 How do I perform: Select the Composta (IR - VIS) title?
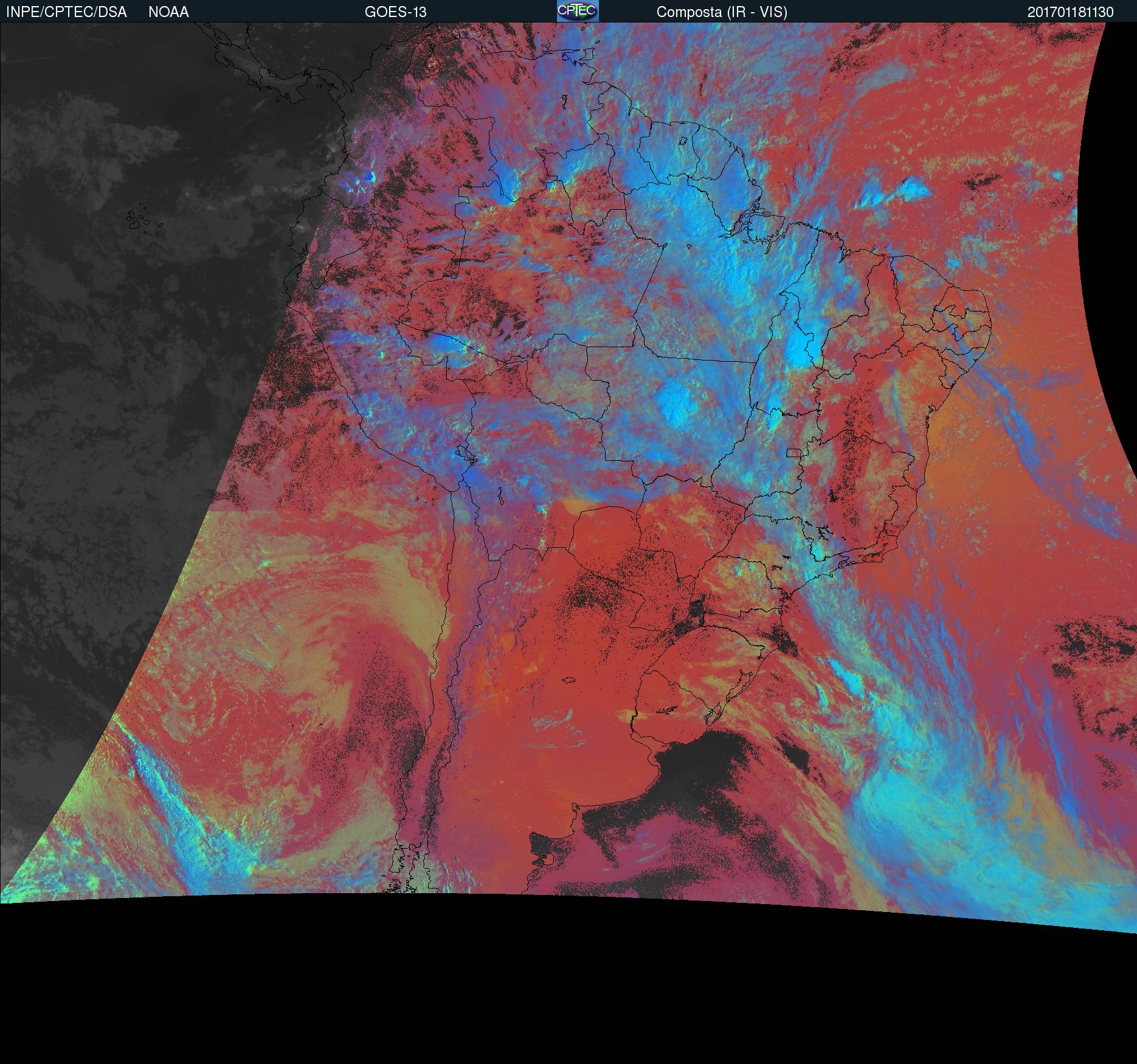(x=722, y=12)
